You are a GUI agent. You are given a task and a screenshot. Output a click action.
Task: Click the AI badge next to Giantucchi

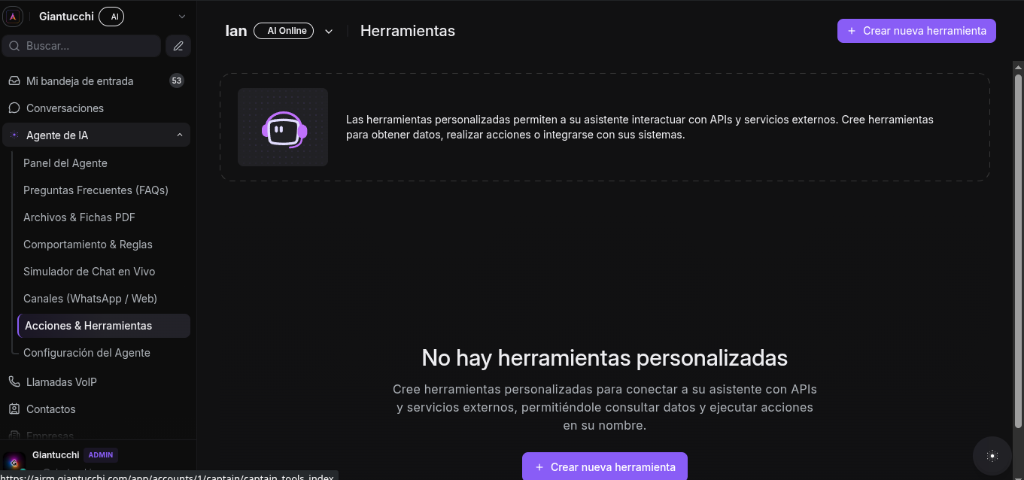(112, 16)
